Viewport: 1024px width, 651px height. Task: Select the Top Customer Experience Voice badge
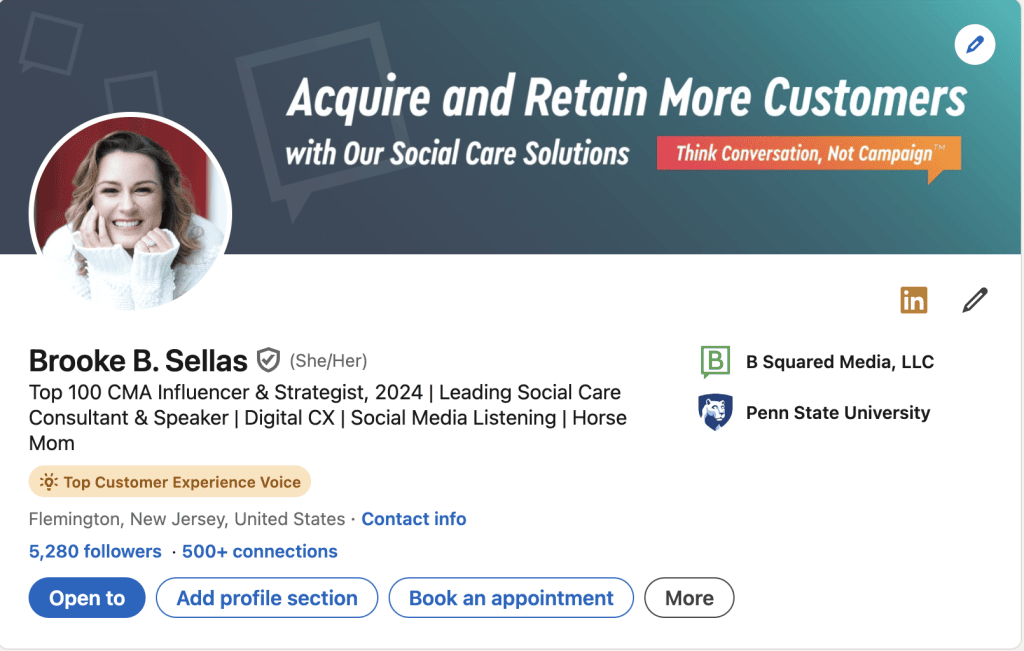pos(169,482)
